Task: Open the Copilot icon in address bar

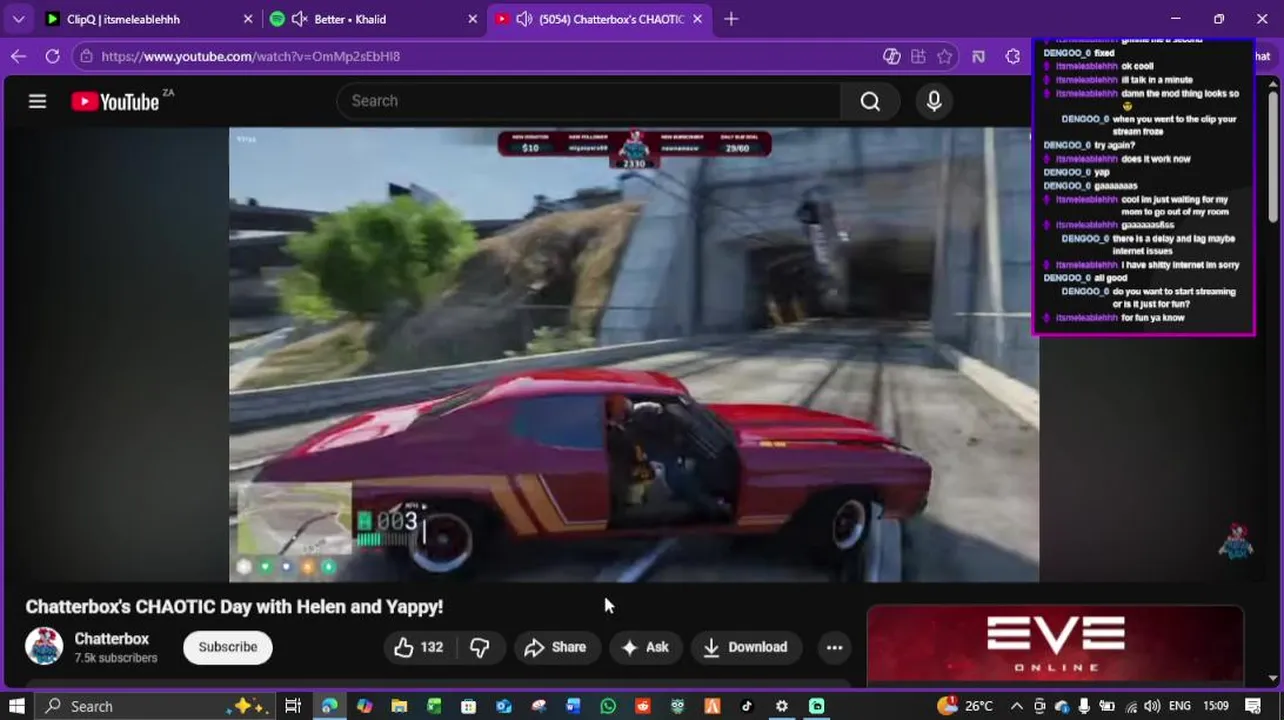Action: point(892,57)
